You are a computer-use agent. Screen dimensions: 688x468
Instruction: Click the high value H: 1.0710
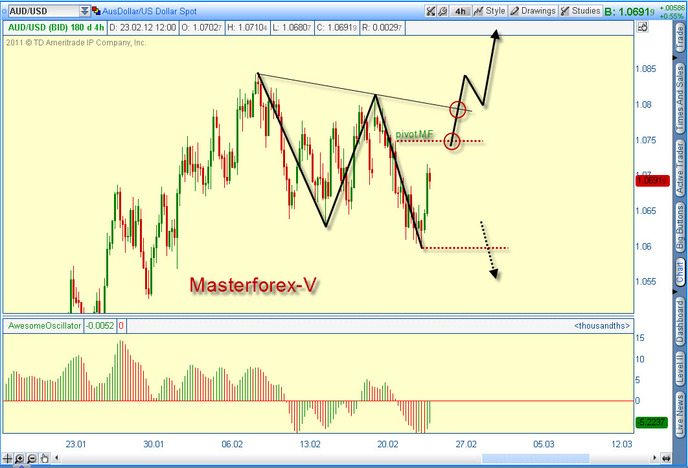[247, 28]
